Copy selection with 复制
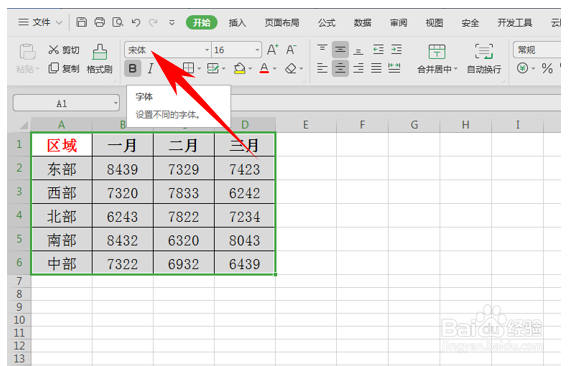 pyautogui.click(x=64, y=68)
